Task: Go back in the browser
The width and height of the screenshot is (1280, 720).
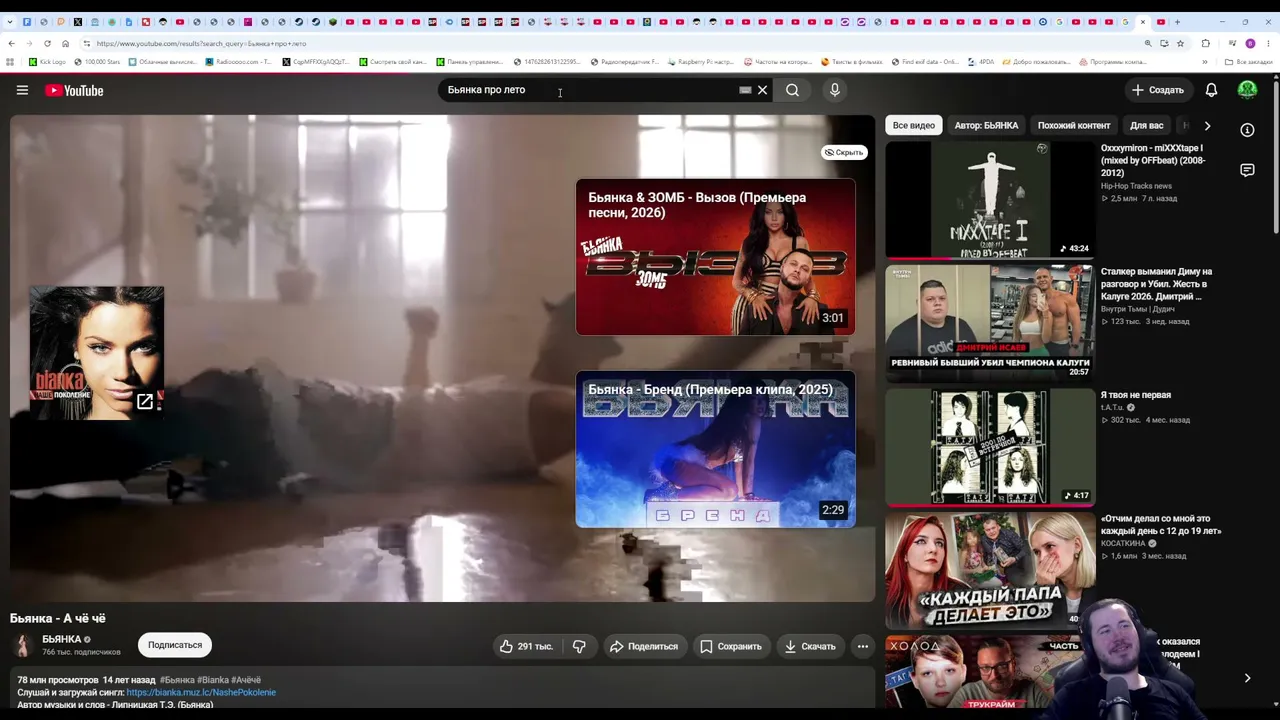Action: click(11, 43)
